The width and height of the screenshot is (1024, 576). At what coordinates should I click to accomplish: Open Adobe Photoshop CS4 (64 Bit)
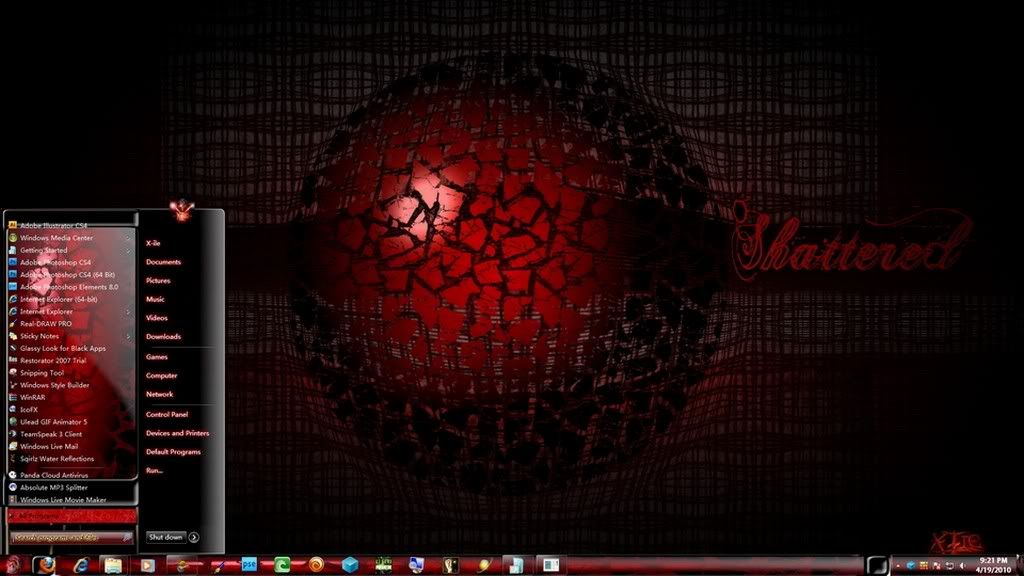[x=67, y=274]
